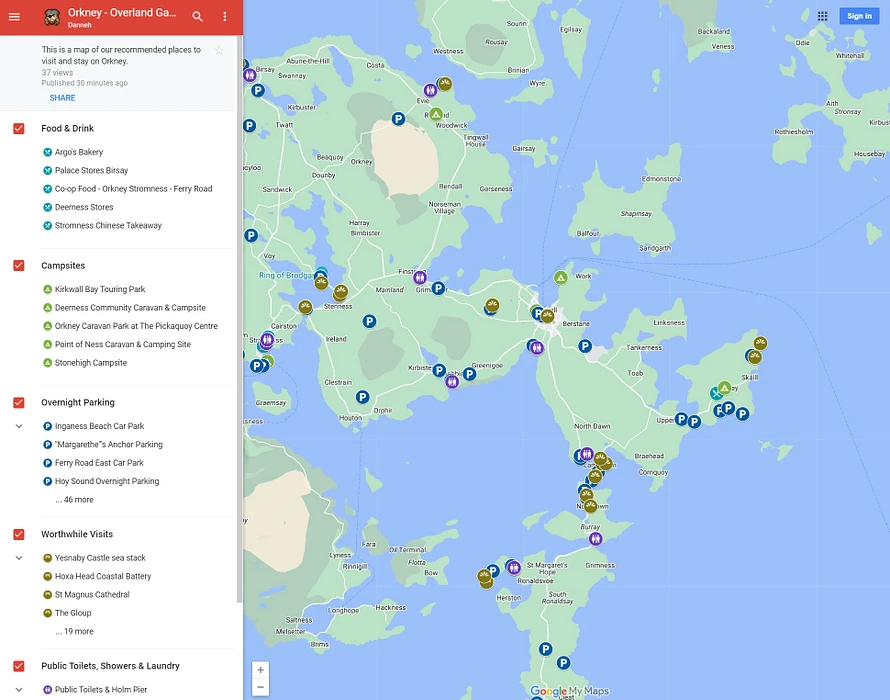Click the sidebar vertical scrollbar
Viewport: 890px width, 700px height.
[240, 318]
